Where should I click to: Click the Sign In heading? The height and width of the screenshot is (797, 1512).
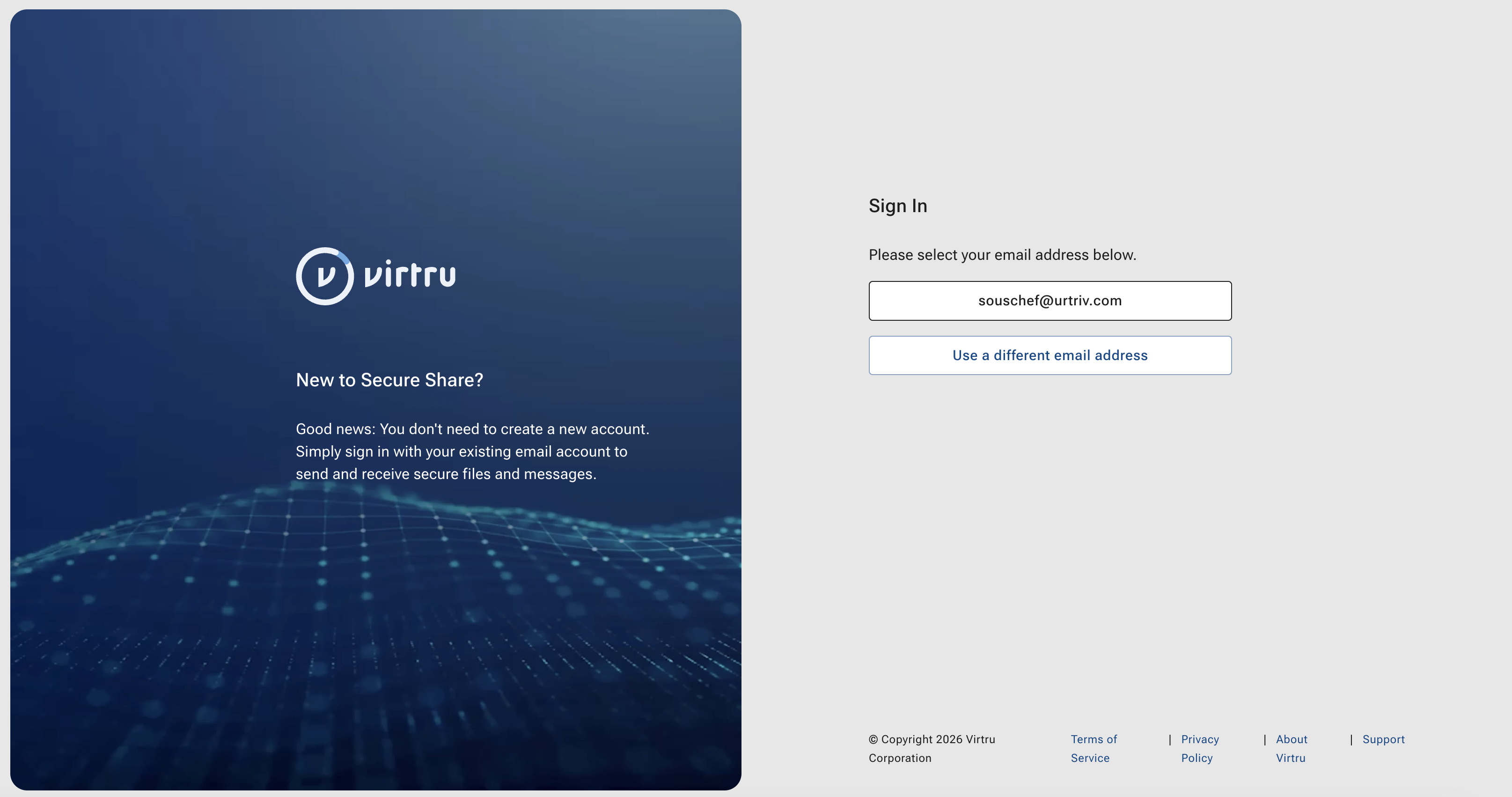pyautogui.click(x=897, y=206)
